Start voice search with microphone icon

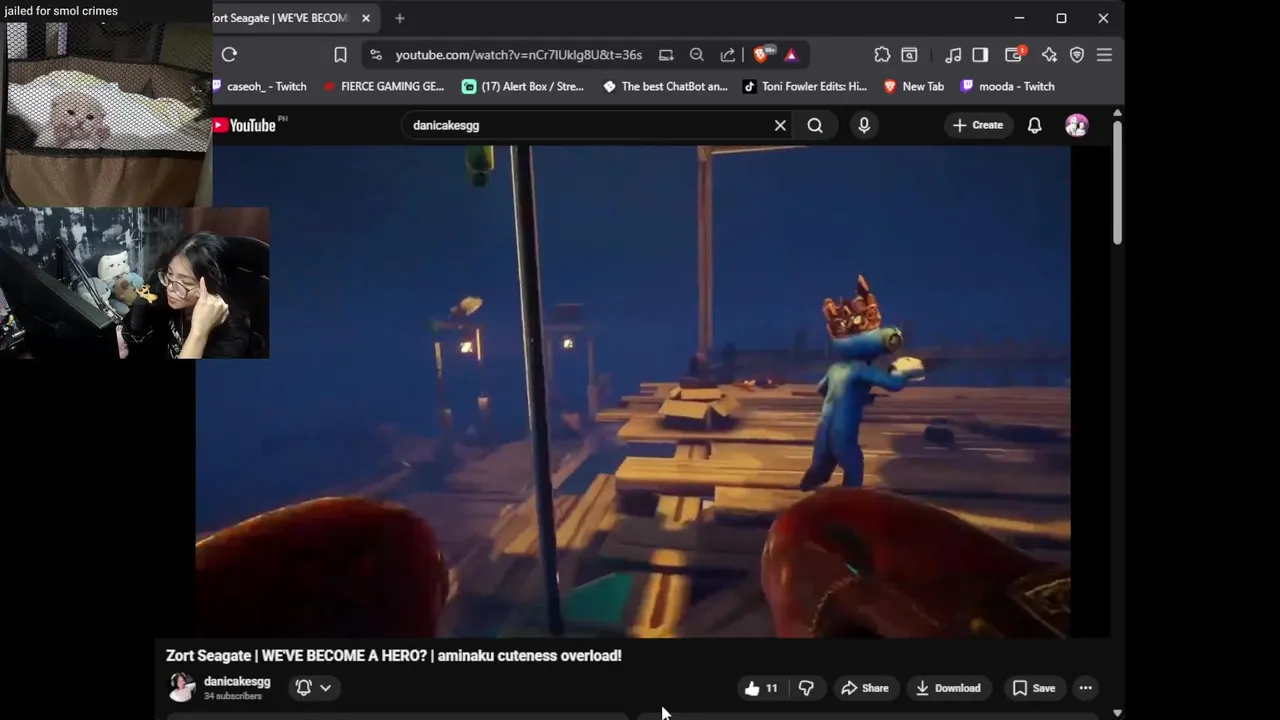point(864,125)
